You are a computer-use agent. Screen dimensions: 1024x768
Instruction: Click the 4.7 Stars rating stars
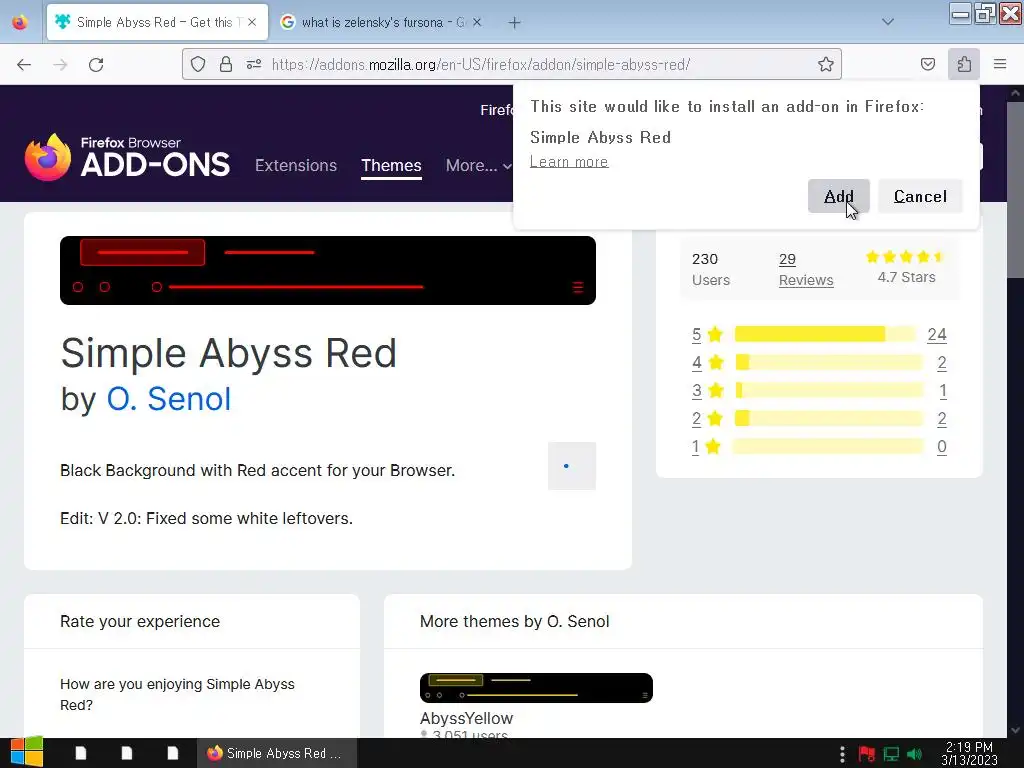[x=905, y=257]
